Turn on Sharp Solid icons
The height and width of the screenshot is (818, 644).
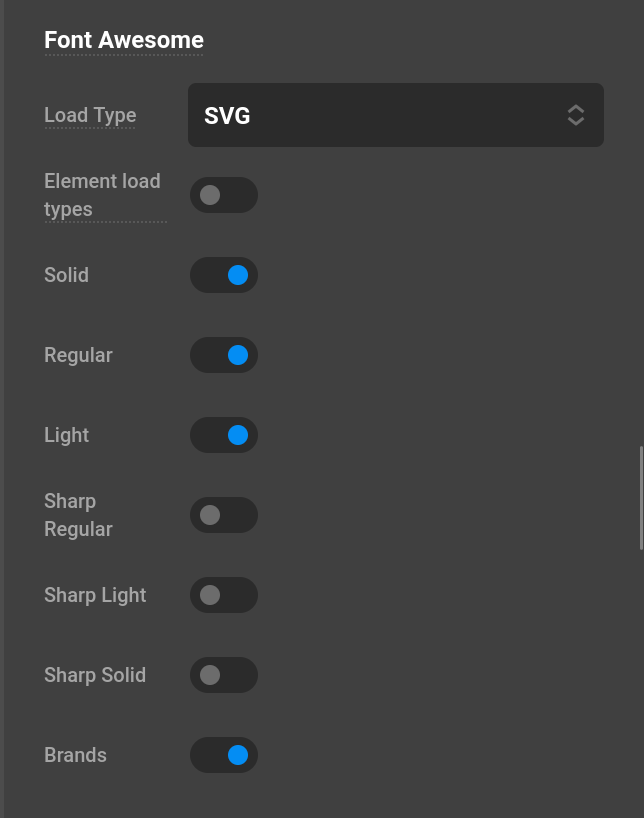[x=224, y=675]
